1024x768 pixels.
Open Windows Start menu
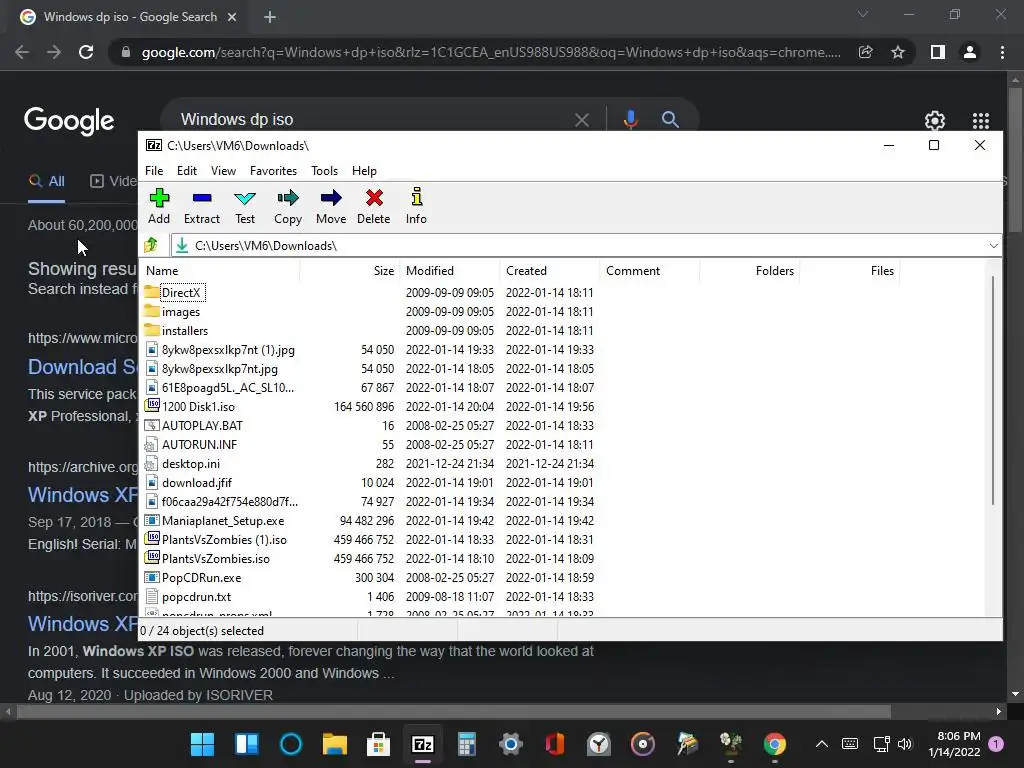tap(202, 744)
